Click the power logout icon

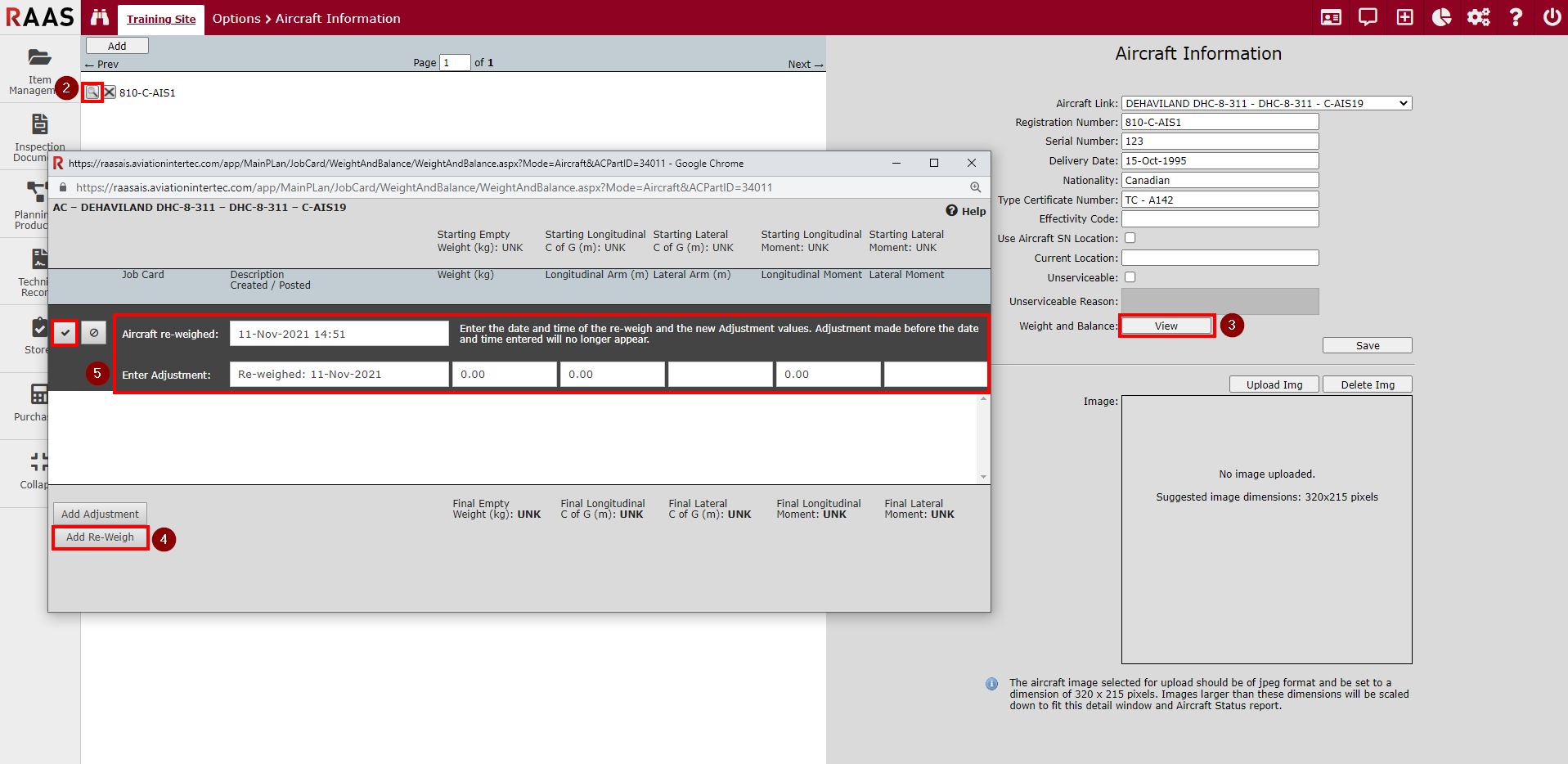pyautogui.click(x=1552, y=17)
